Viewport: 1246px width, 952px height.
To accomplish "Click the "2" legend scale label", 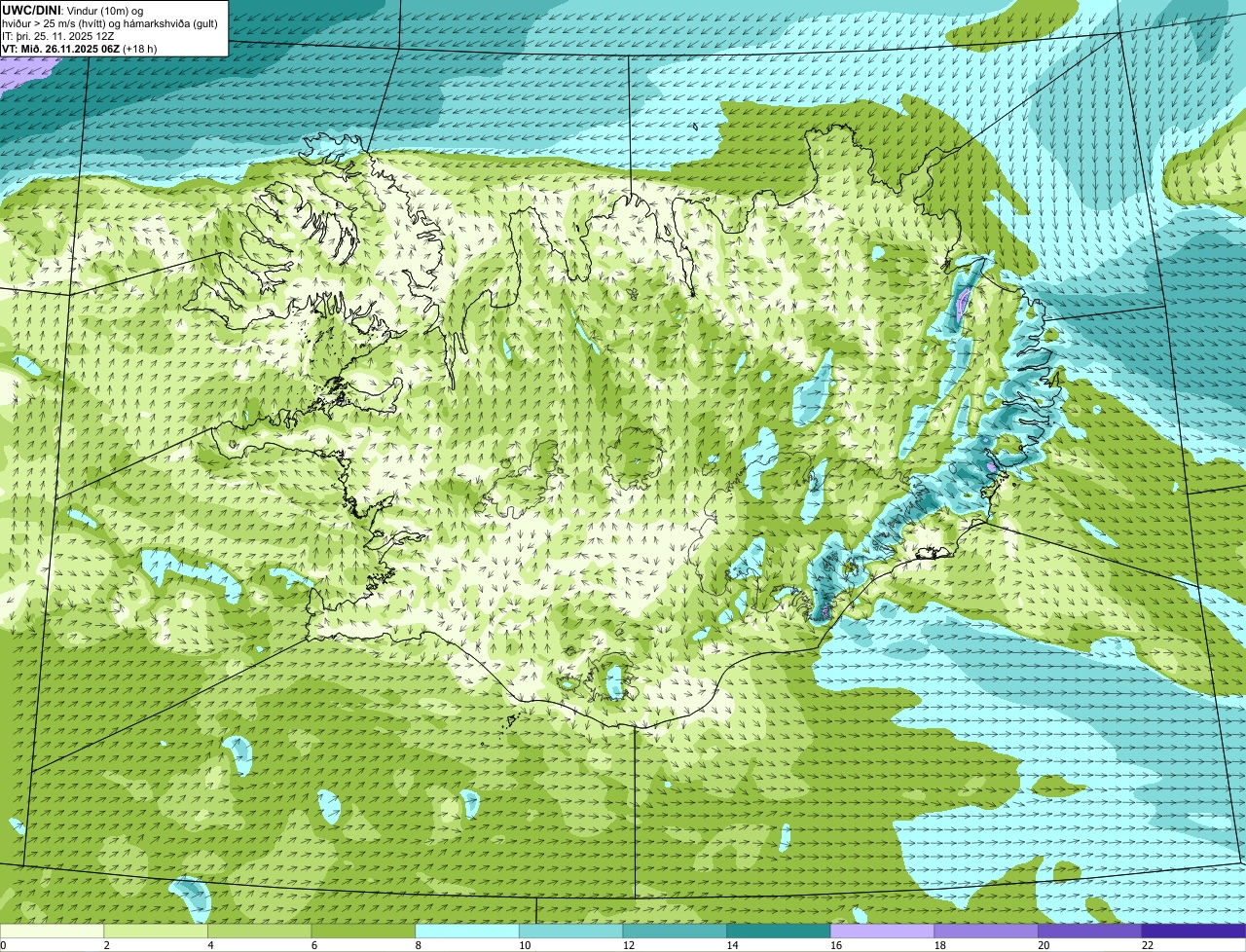I will click(x=106, y=945).
